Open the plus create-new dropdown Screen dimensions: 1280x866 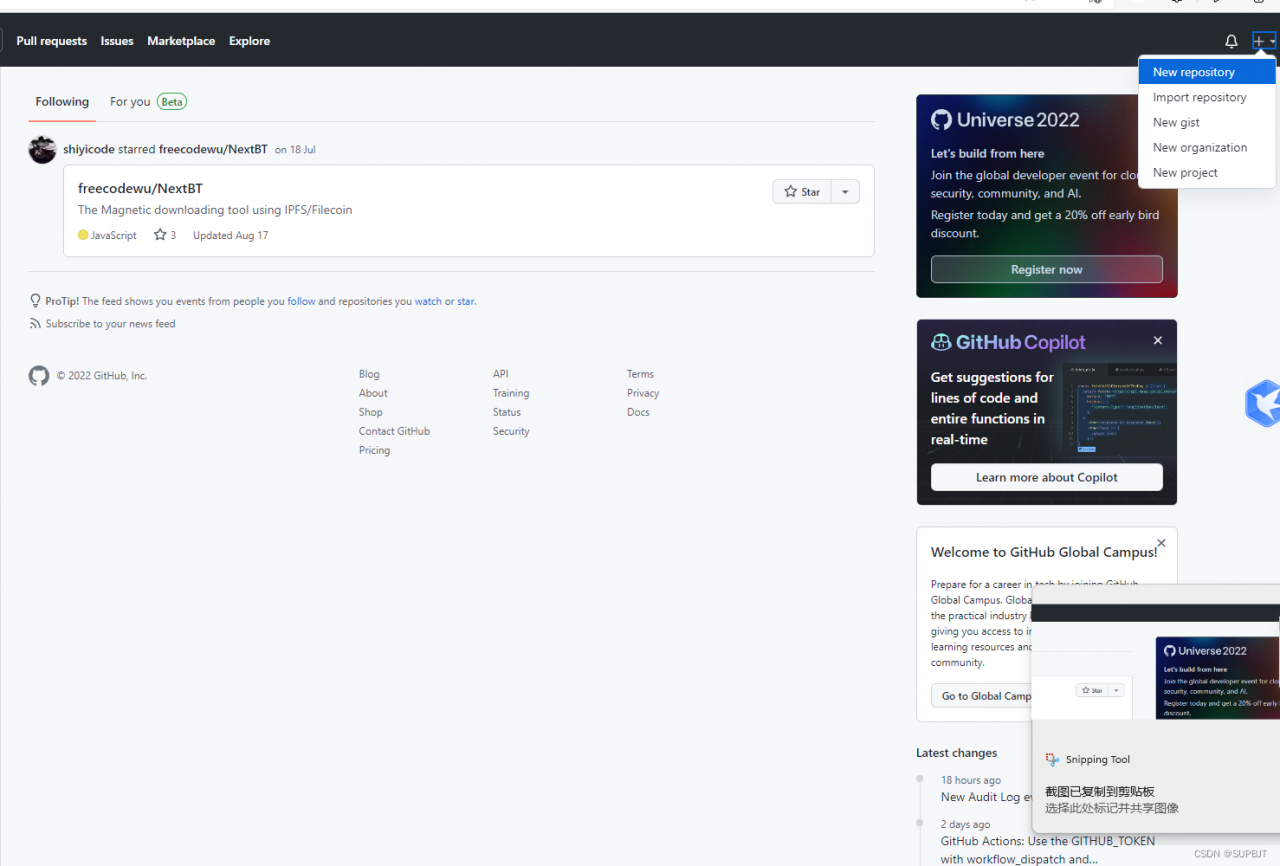(1264, 41)
